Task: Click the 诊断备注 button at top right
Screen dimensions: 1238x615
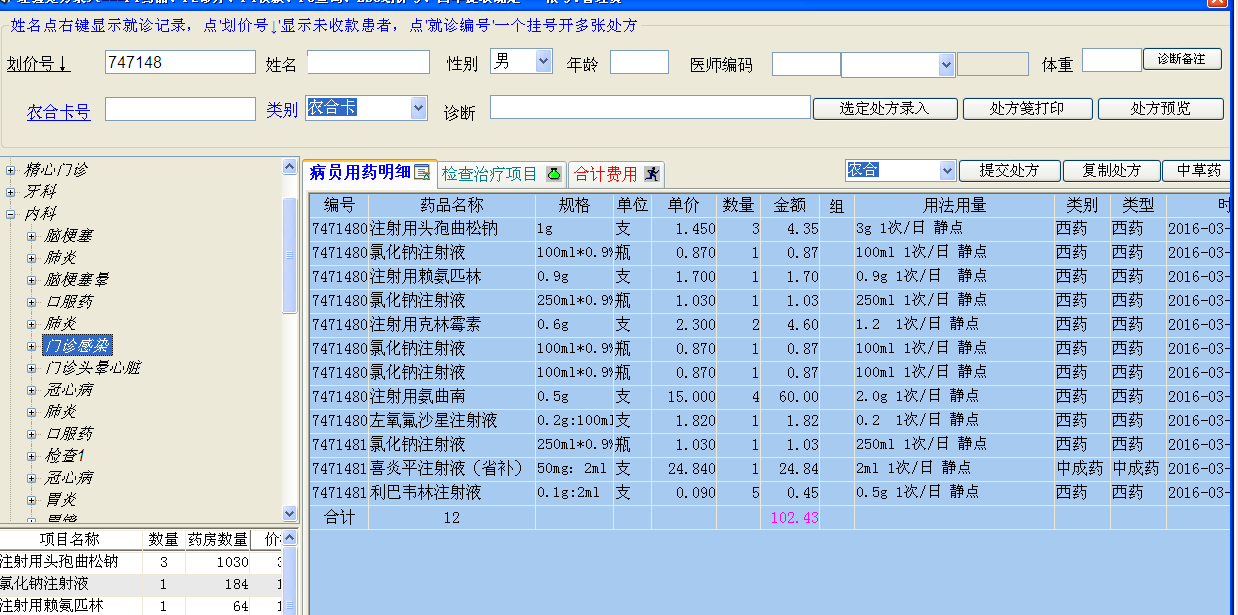Action: (x=1183, y=59)
